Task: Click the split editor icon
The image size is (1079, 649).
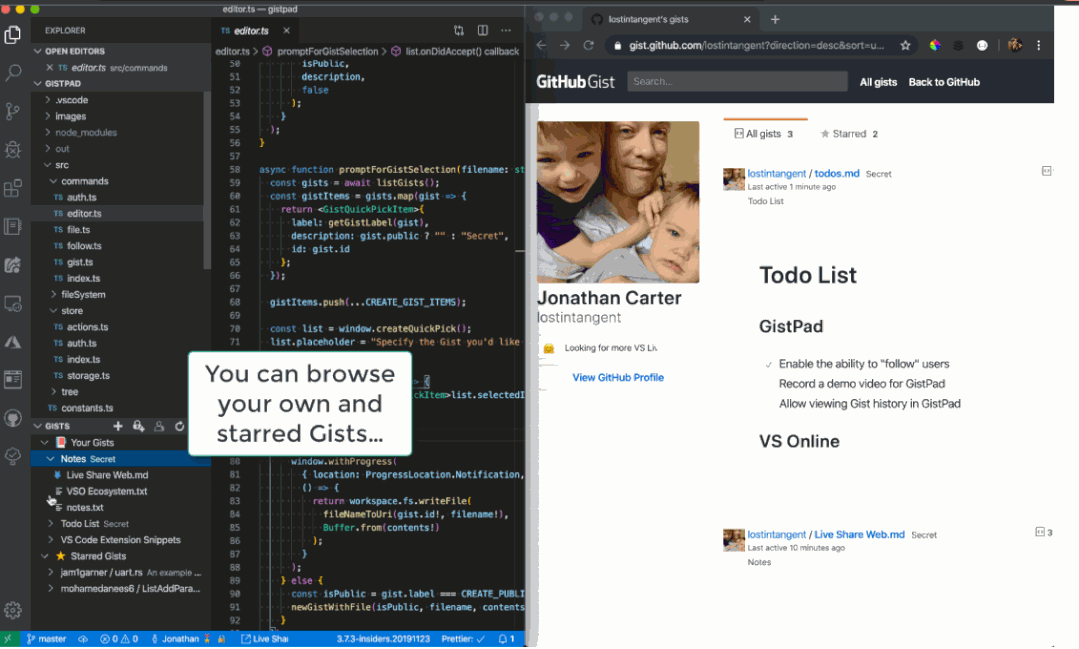Action: [x=483, y=31]
